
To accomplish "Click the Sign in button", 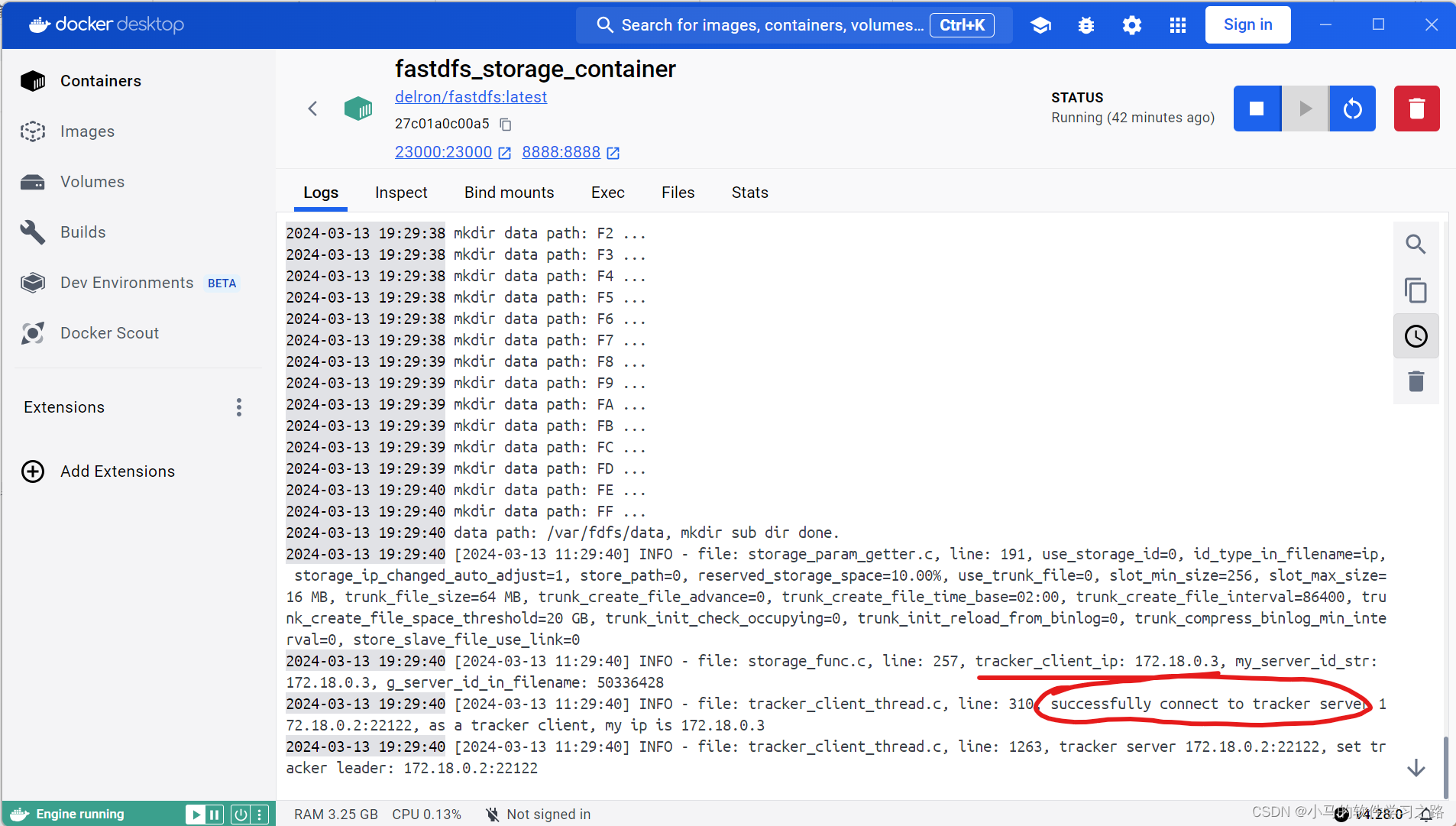I will tap(1247, 24).
